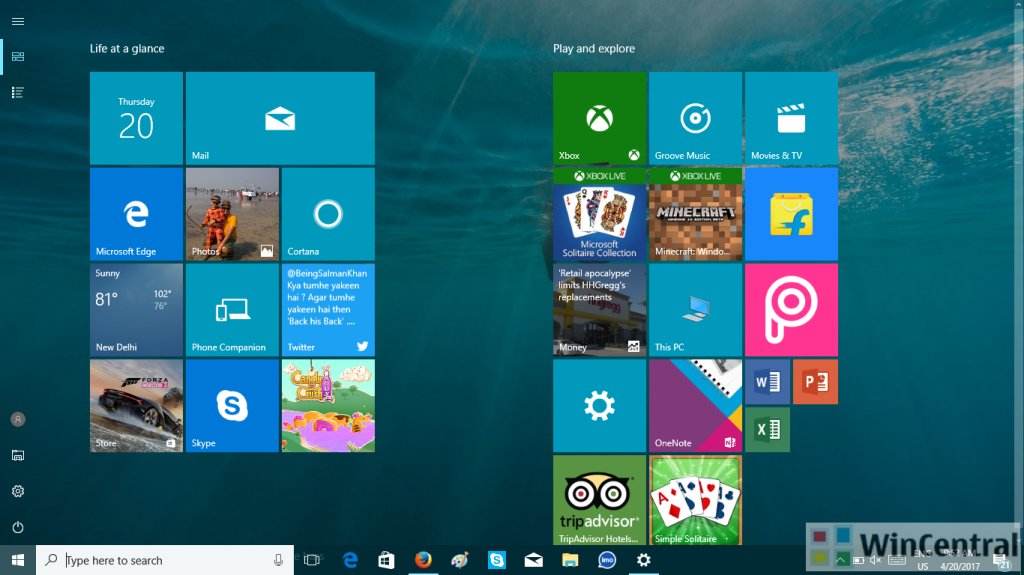Open the Xbox tile

point(600,118)
